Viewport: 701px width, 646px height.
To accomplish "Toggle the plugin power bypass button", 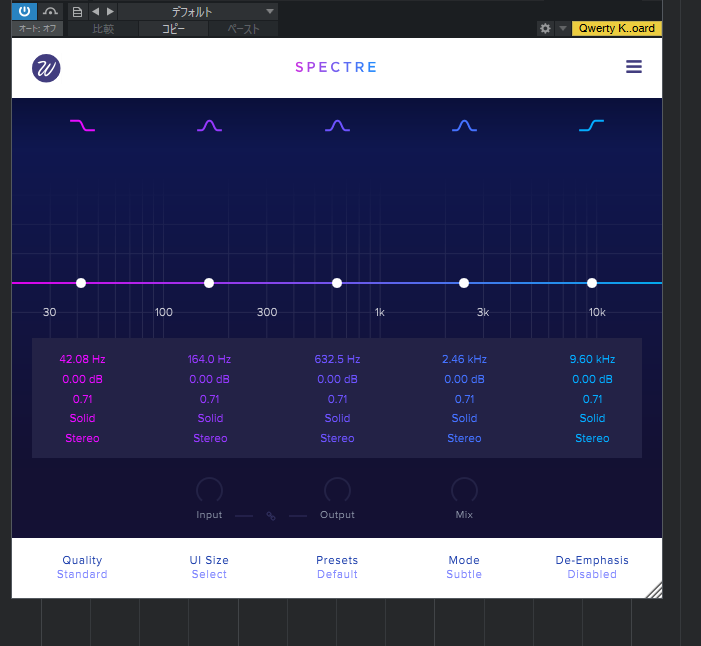I will coord(24,12).
